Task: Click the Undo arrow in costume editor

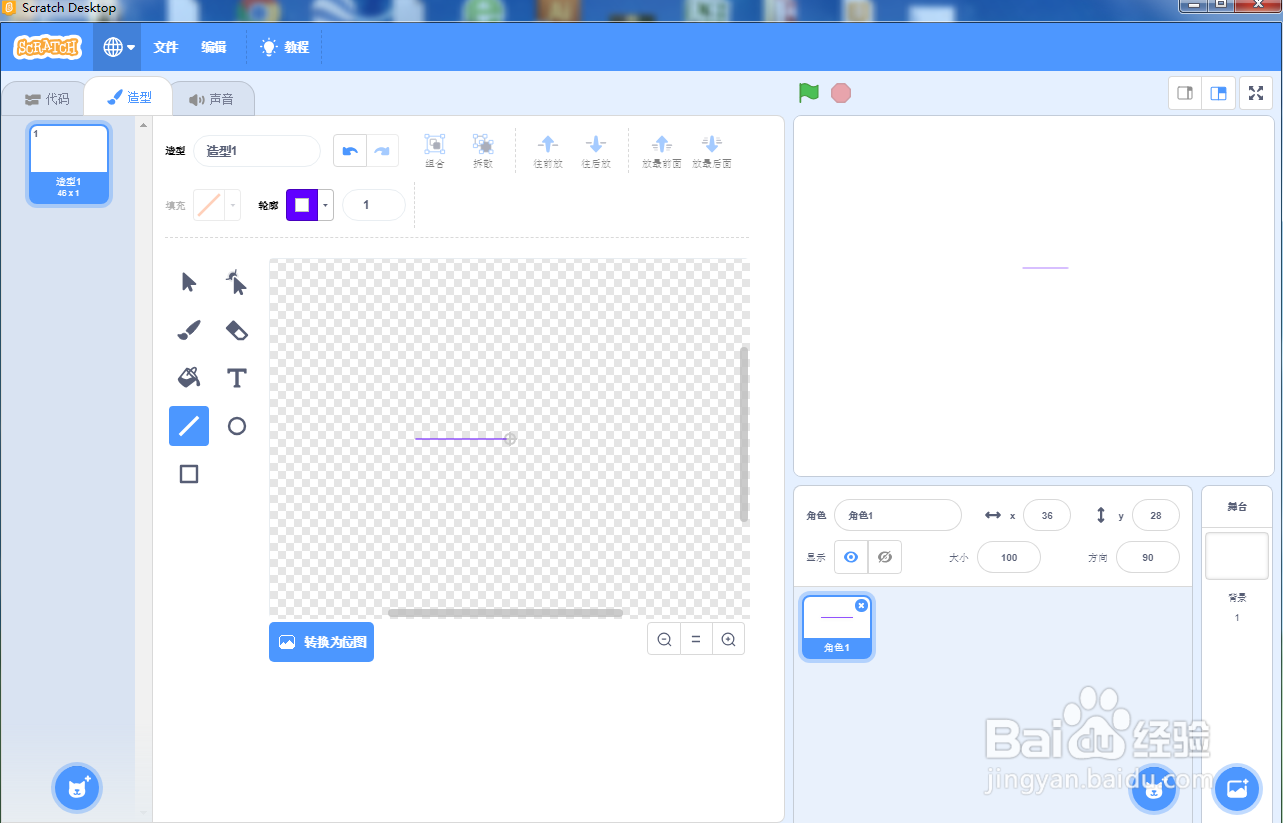Action: [349, 149]
